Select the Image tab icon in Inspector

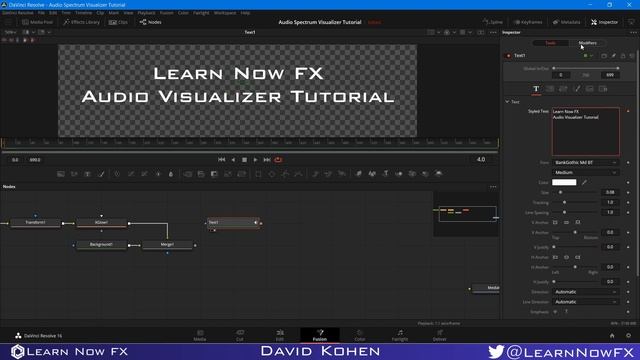coord(590,89)
